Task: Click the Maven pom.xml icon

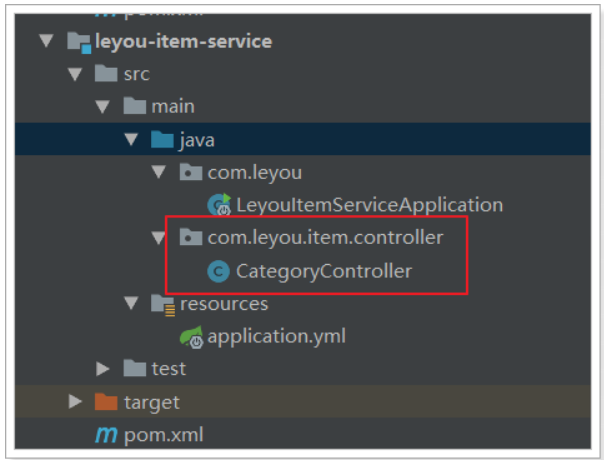Action: click(106, 435)
